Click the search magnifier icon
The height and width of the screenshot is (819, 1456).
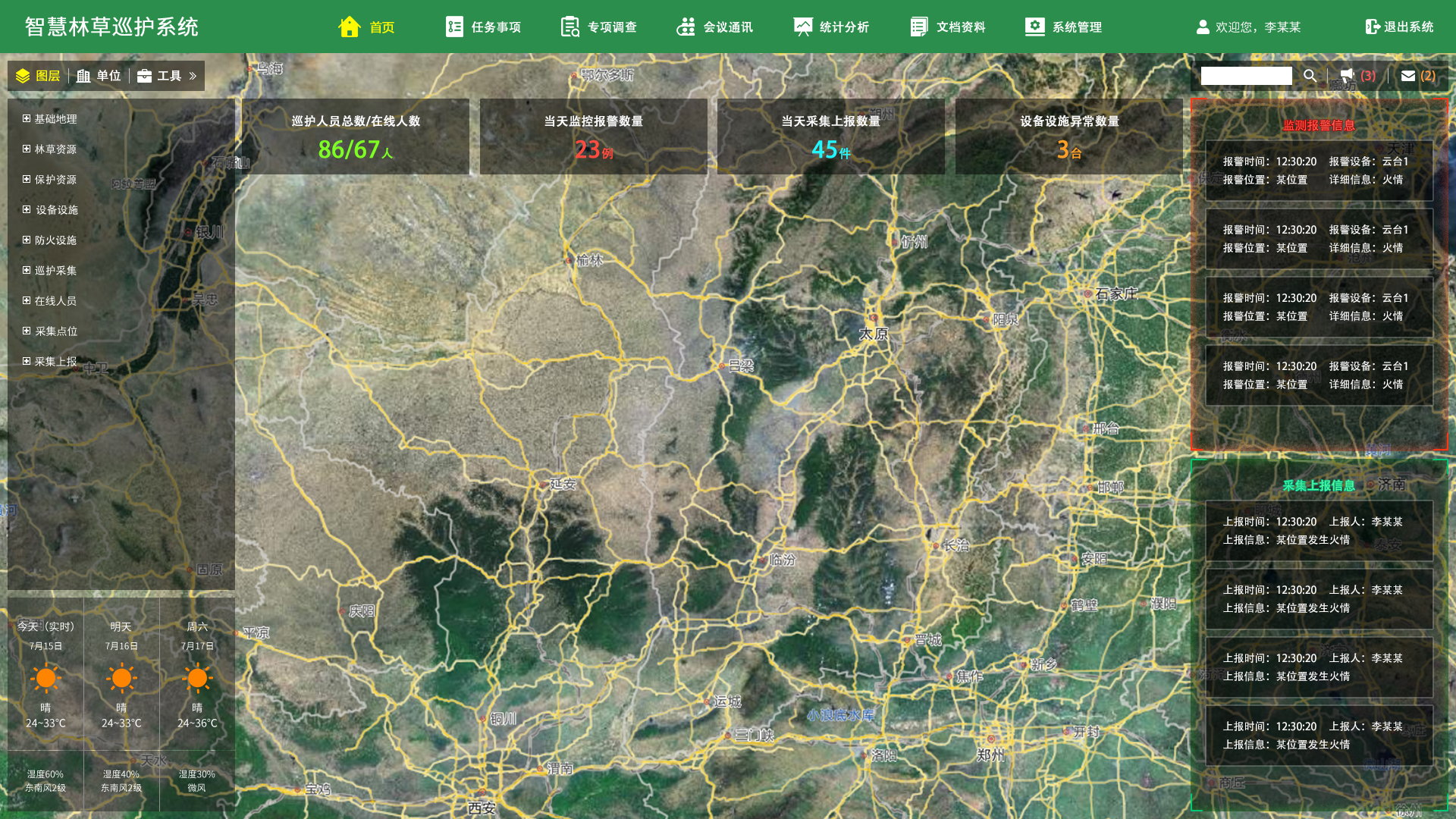pyautogui.click(x=1310, y=76)
